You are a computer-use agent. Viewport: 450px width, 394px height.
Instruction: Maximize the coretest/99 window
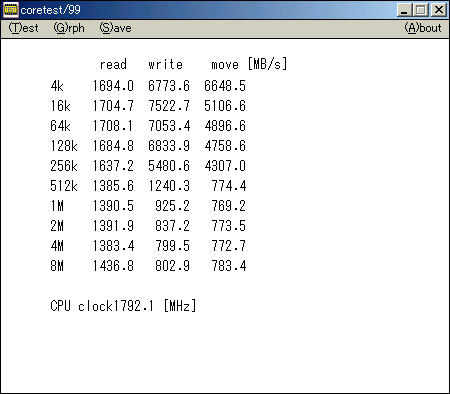421,10
